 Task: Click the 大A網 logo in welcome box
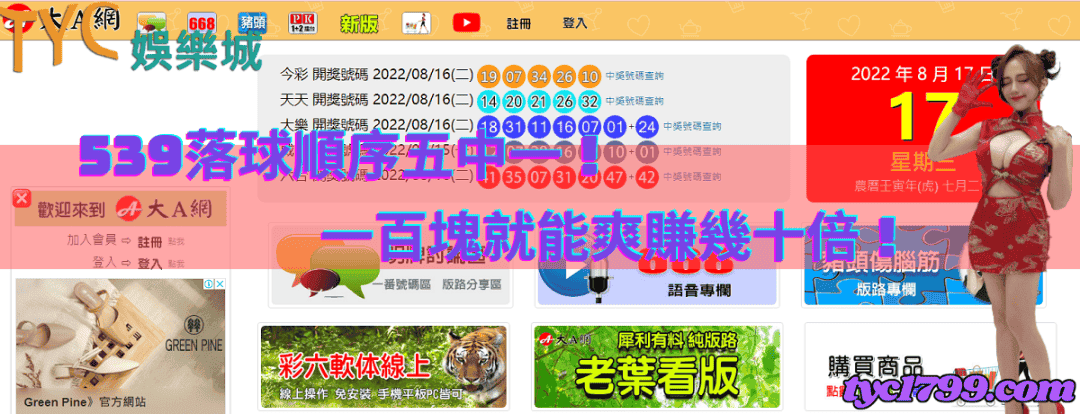tap(164, 207)
